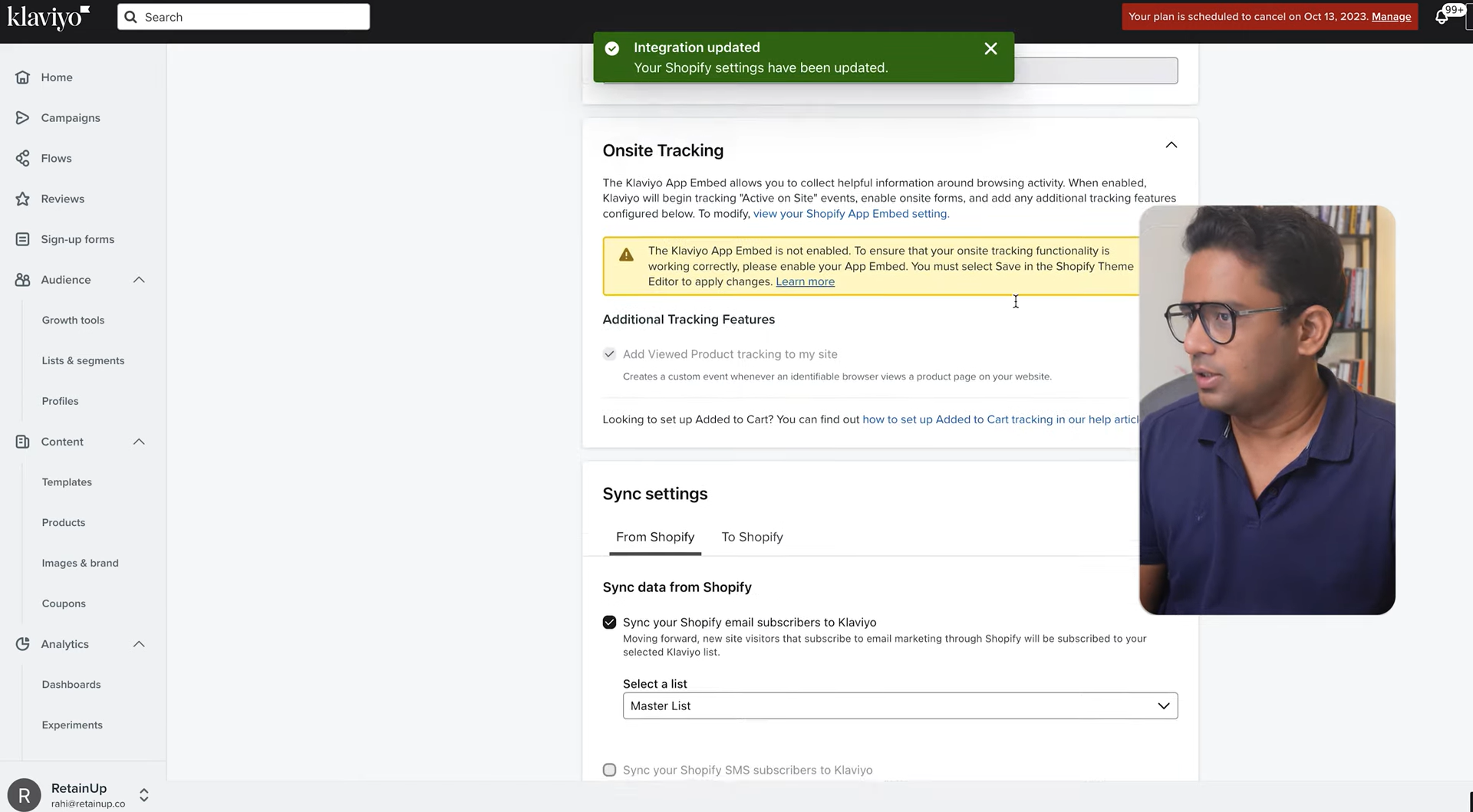Open view your Shopify App Embed setting link
Image resolution: width=1473 pixels, height=812 pixels.
(851, 214)
